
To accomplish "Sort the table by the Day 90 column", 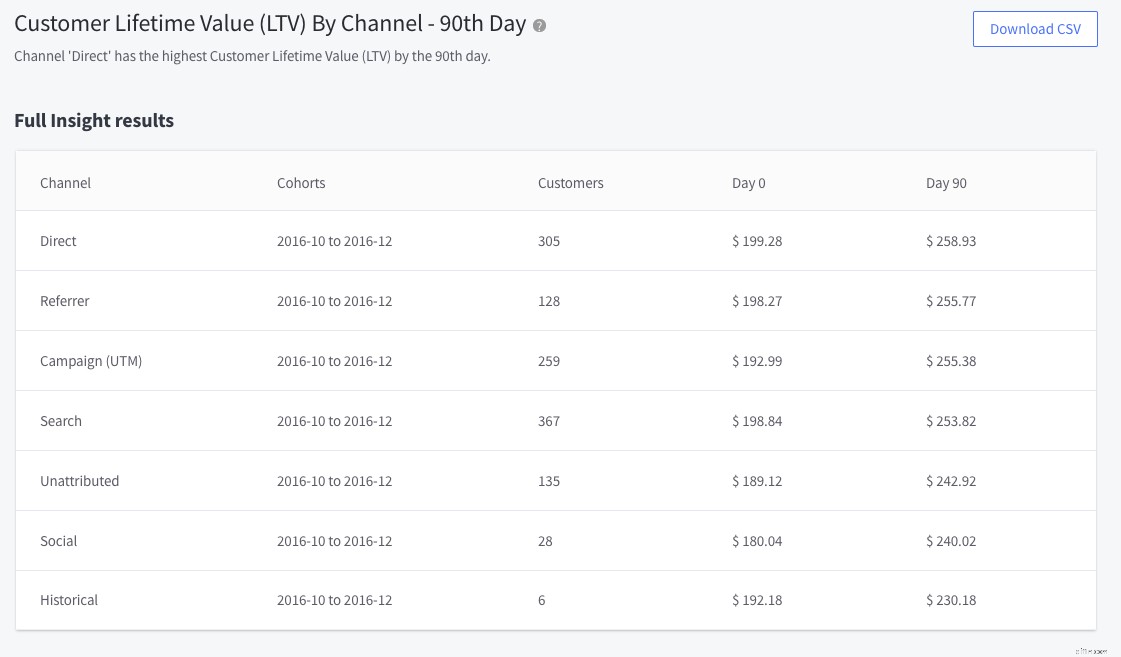I will click(x=946, y=183).
